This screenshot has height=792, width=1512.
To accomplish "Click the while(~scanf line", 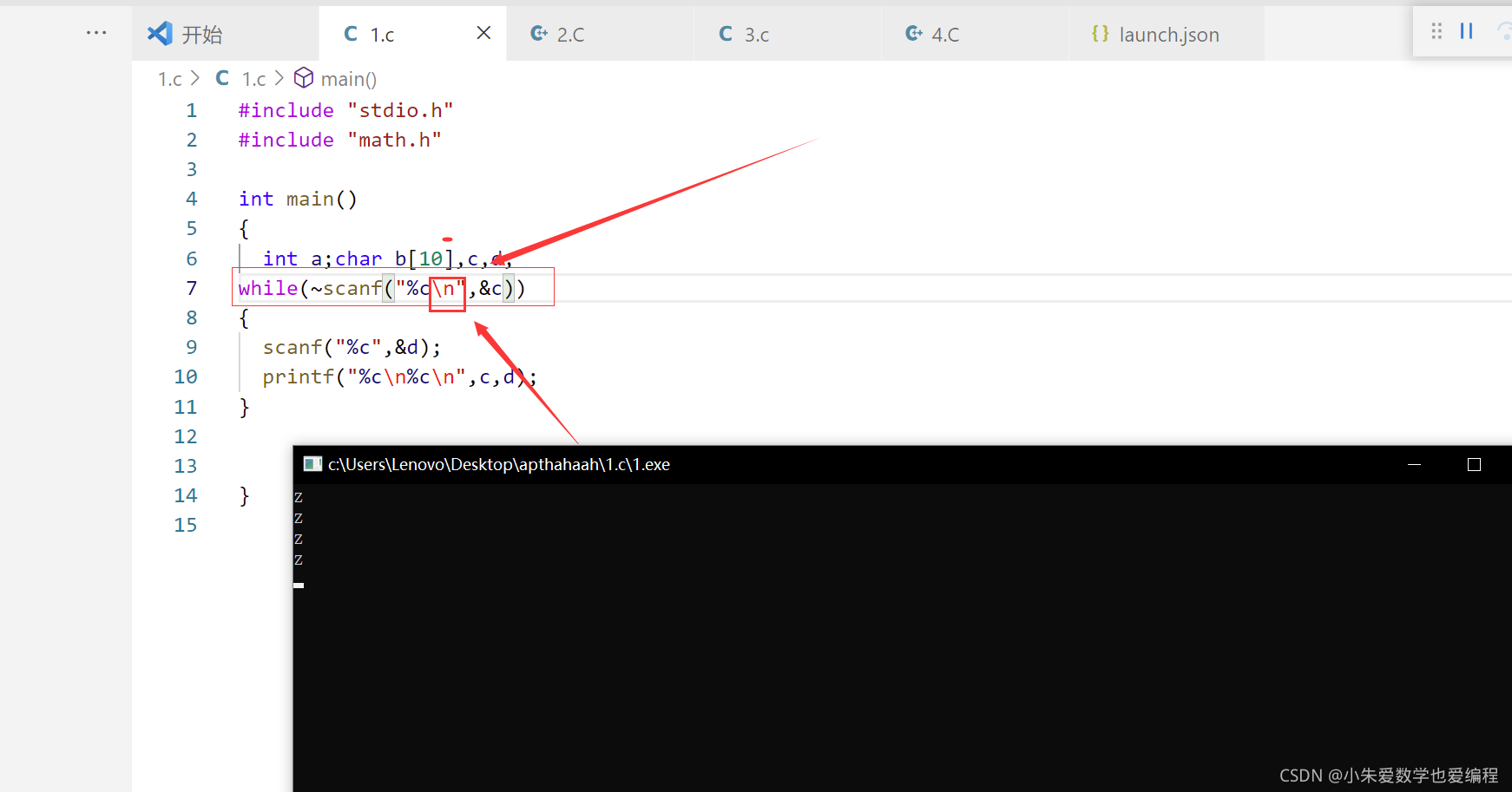I will click(x=382, y=288).
